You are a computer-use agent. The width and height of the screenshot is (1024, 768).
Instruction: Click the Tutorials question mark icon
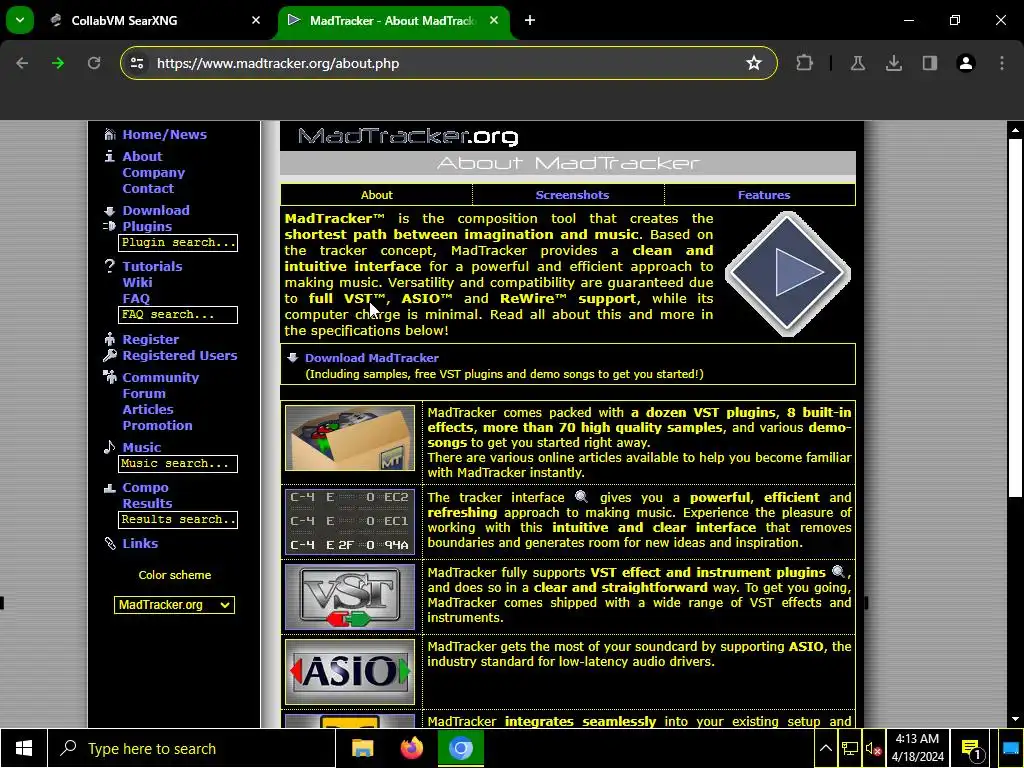[109, 266]
